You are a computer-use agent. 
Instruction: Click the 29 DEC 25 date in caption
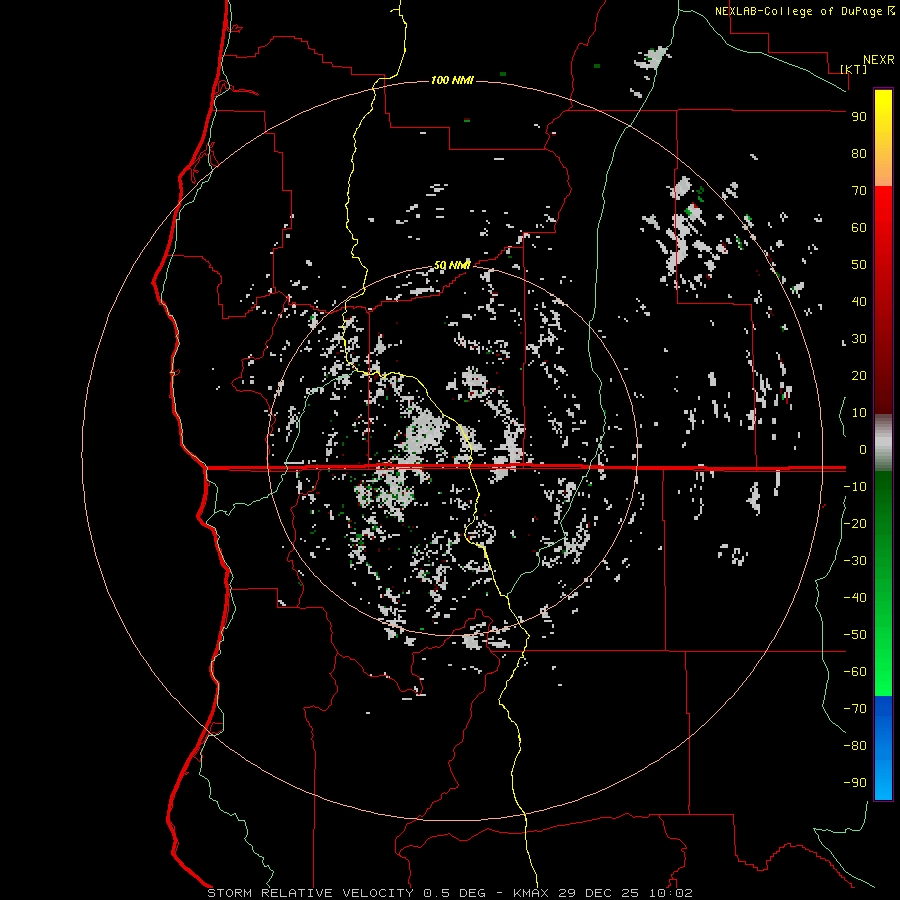[598, 893]
